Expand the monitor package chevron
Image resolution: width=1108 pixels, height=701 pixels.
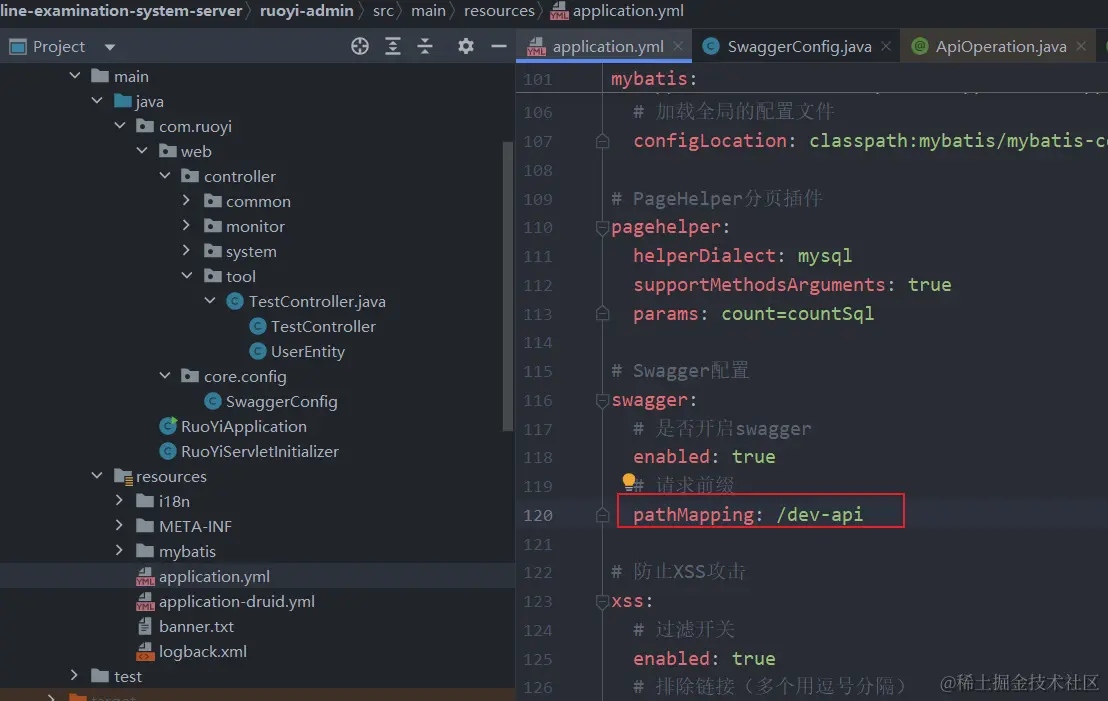[x=187, y=225]
